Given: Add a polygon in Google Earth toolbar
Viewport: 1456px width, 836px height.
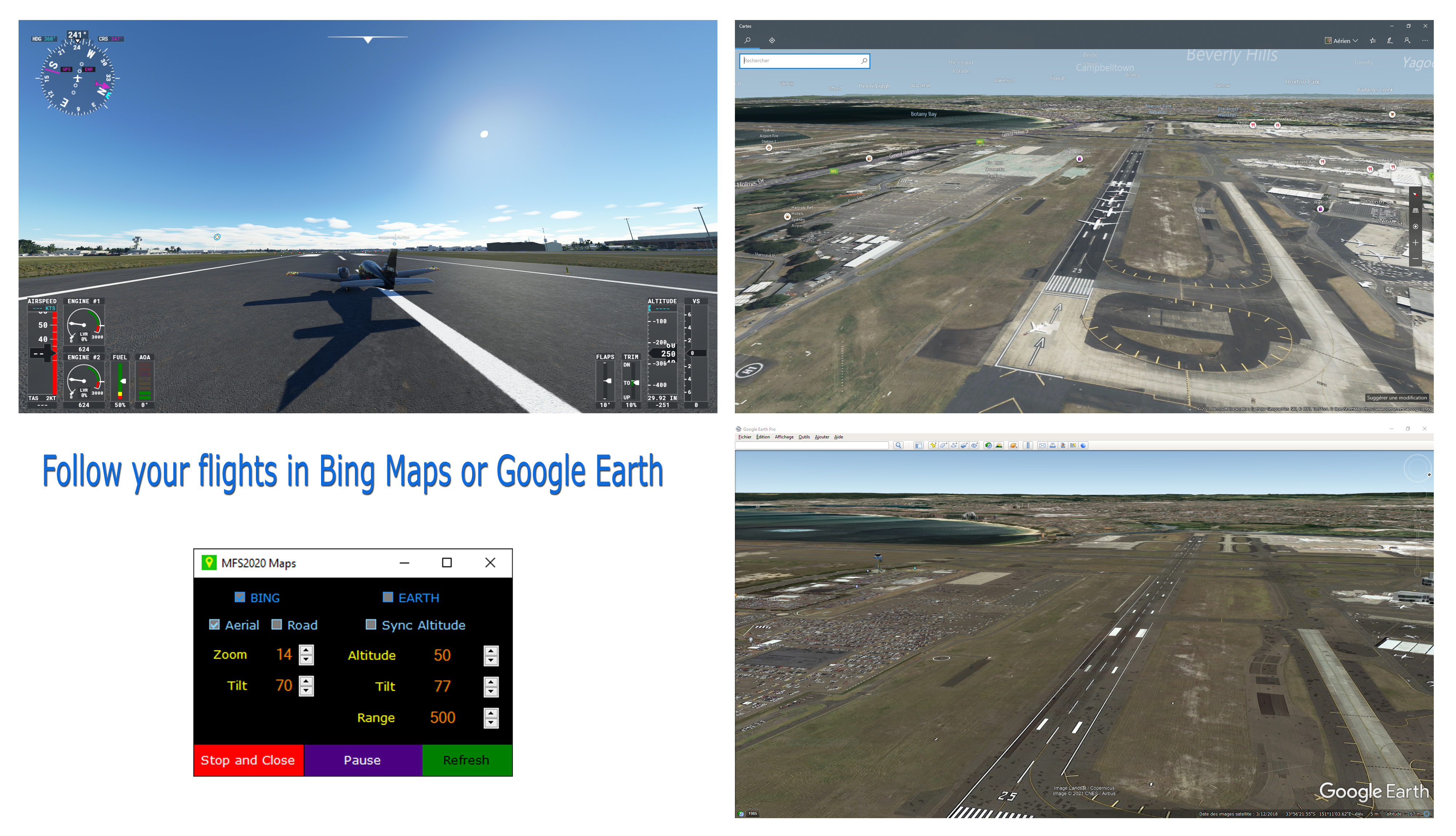Looking at the screenshot, I should click(943, 446).
